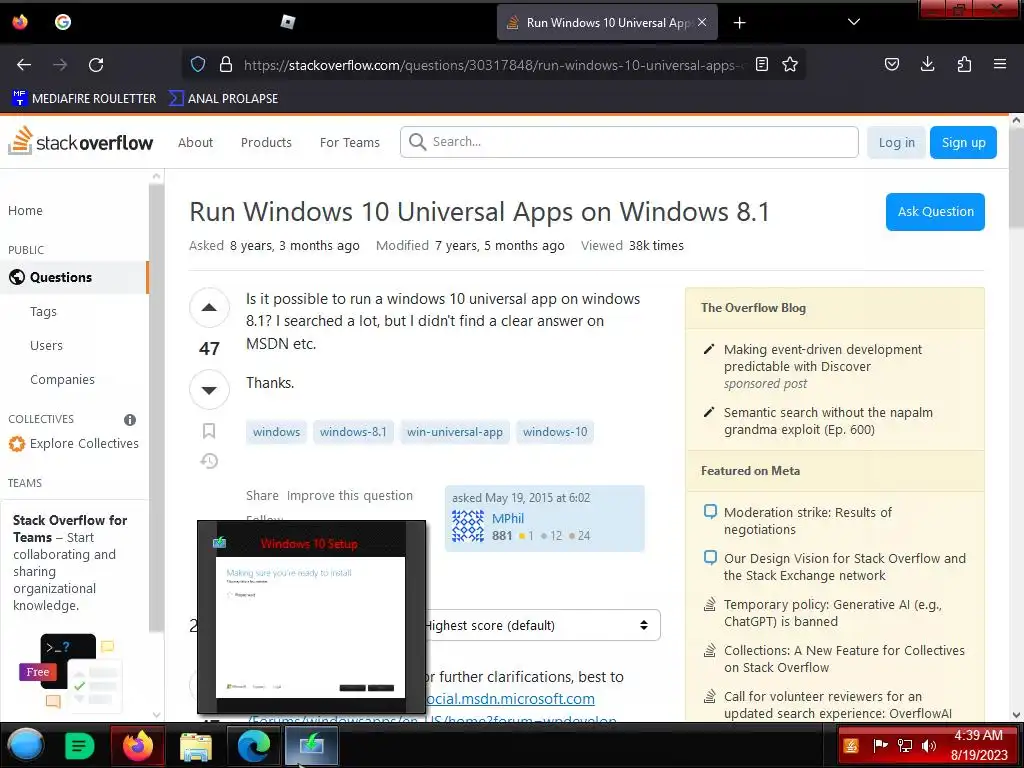The height and width of the screenshot is (768, 1024).
Task: Select the Run Windows 10 Universal Apps tab
Action: 607,23
